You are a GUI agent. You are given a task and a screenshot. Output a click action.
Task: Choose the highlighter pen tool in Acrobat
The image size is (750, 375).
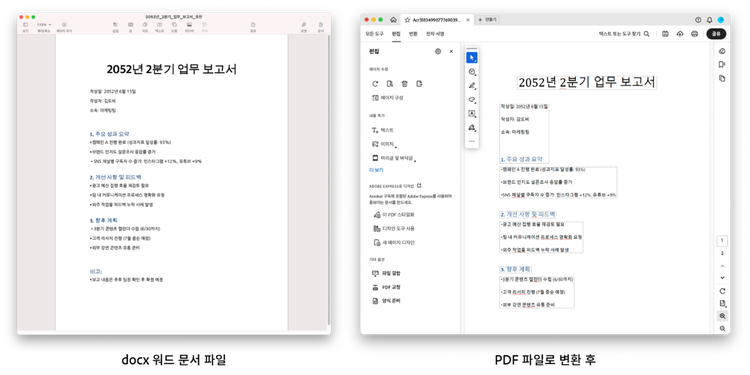472,86
